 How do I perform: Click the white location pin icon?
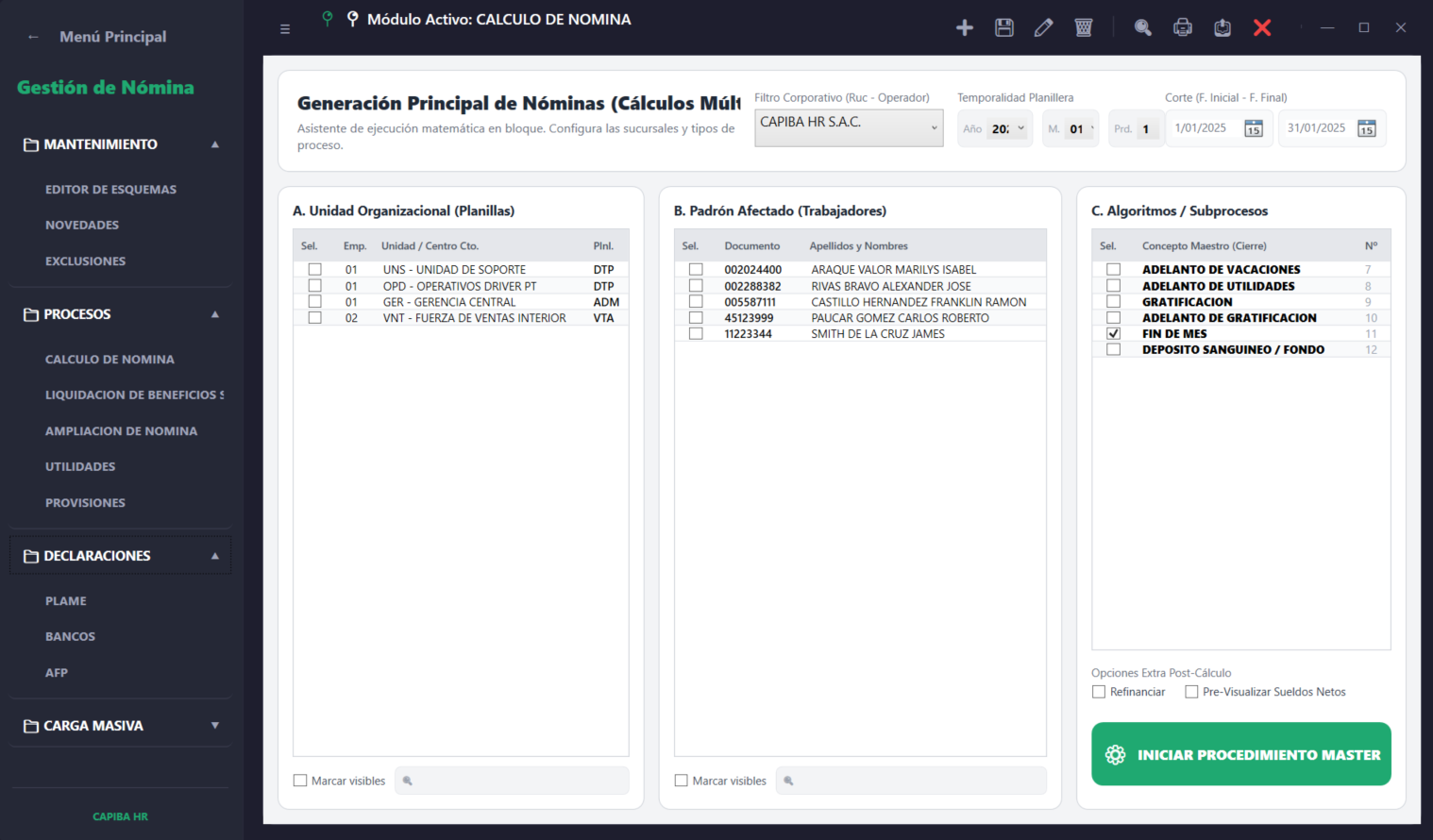tap(352, 19)
